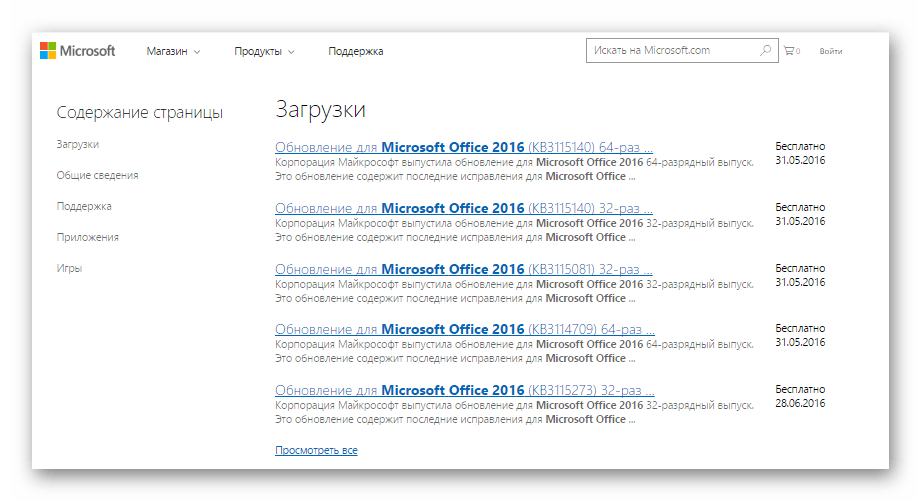The height and width of the screenshot is (501, 921).
Task: Open the KB3115081 update link
Action: pos(463,269)
